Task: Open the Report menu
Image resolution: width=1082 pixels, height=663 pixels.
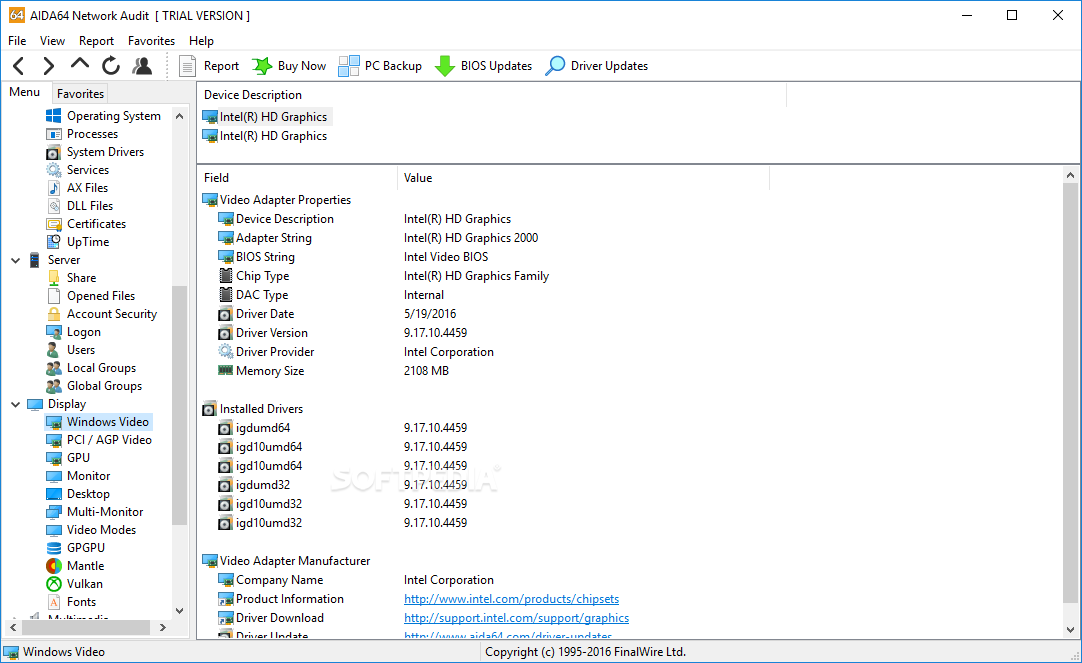Action: [x=96, y=41]
